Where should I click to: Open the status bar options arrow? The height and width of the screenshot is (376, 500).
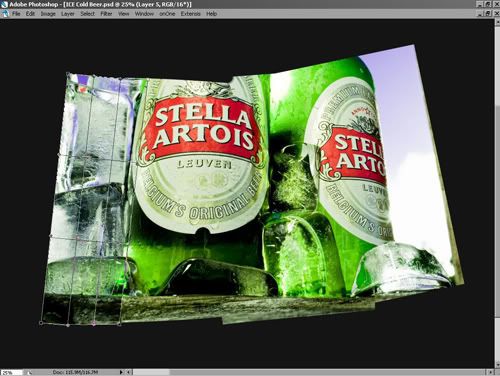pos(121,372)
